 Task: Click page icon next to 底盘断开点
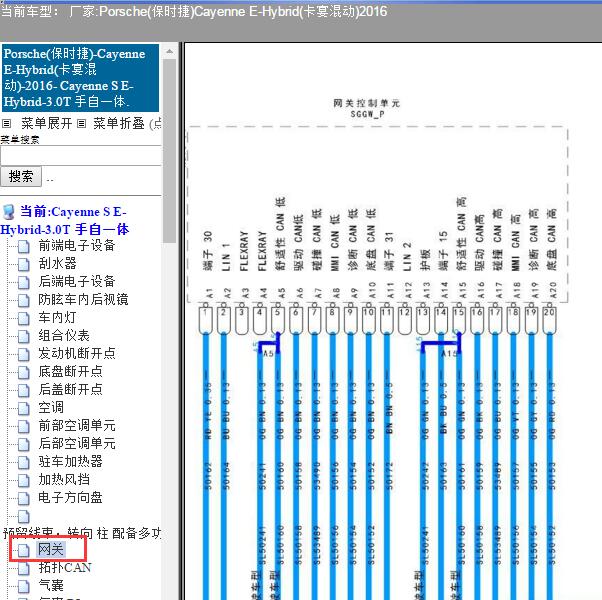[x=23, y=372]
